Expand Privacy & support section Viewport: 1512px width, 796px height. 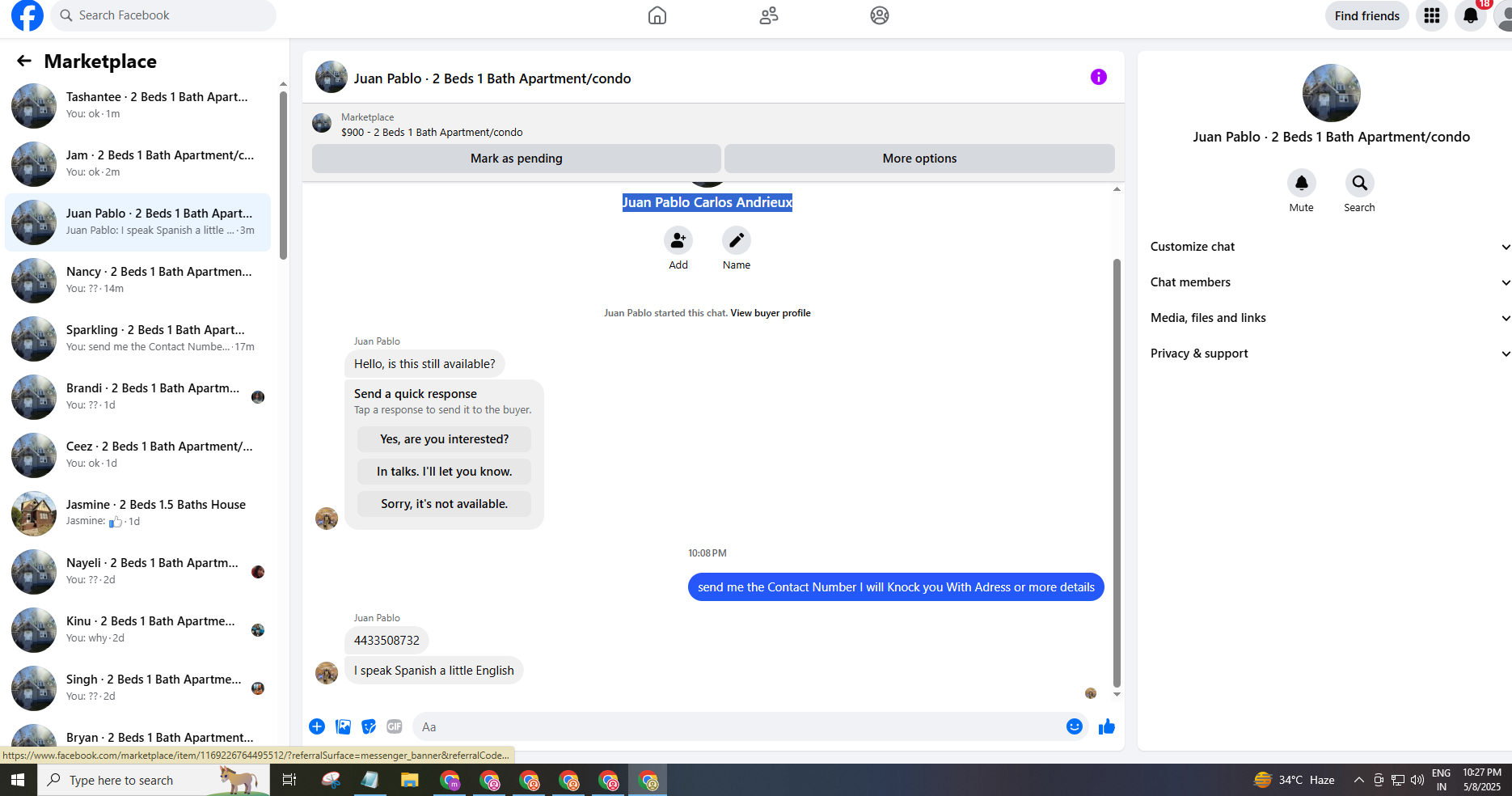(x=1330, y=354)
